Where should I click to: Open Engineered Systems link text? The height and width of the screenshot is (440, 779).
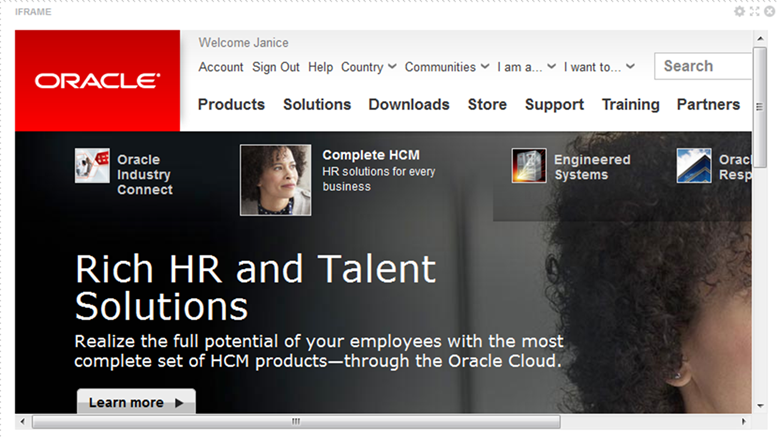click(x=592, y=167)
